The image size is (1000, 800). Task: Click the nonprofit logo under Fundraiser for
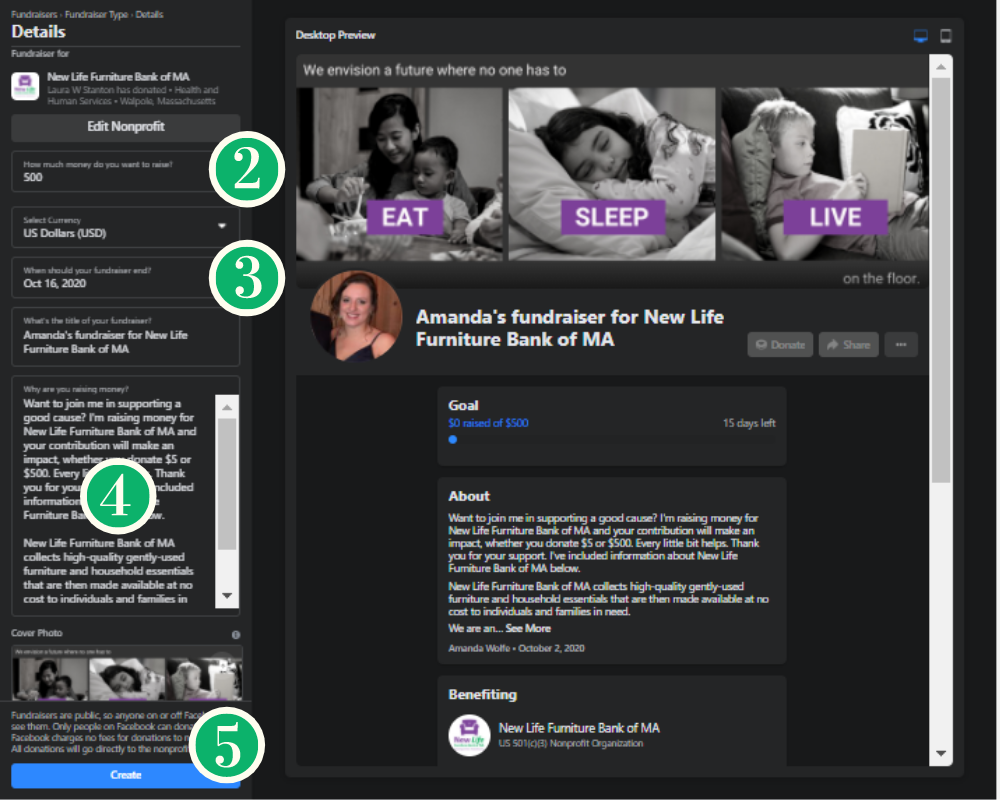[25, 87]
